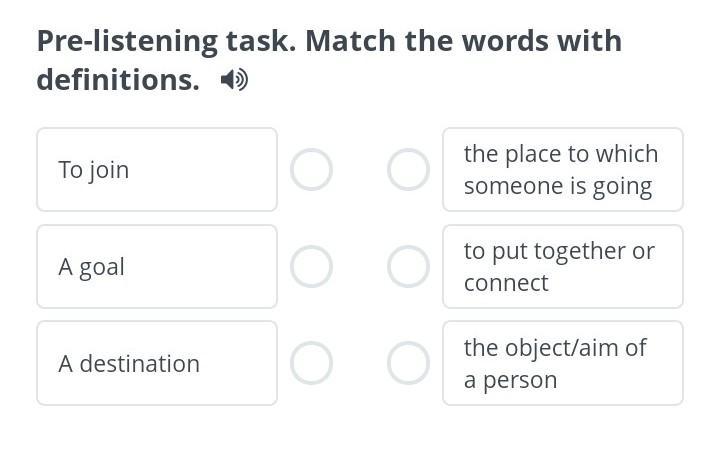Click the words 'a person' in the definition

[x=510, y=380]
